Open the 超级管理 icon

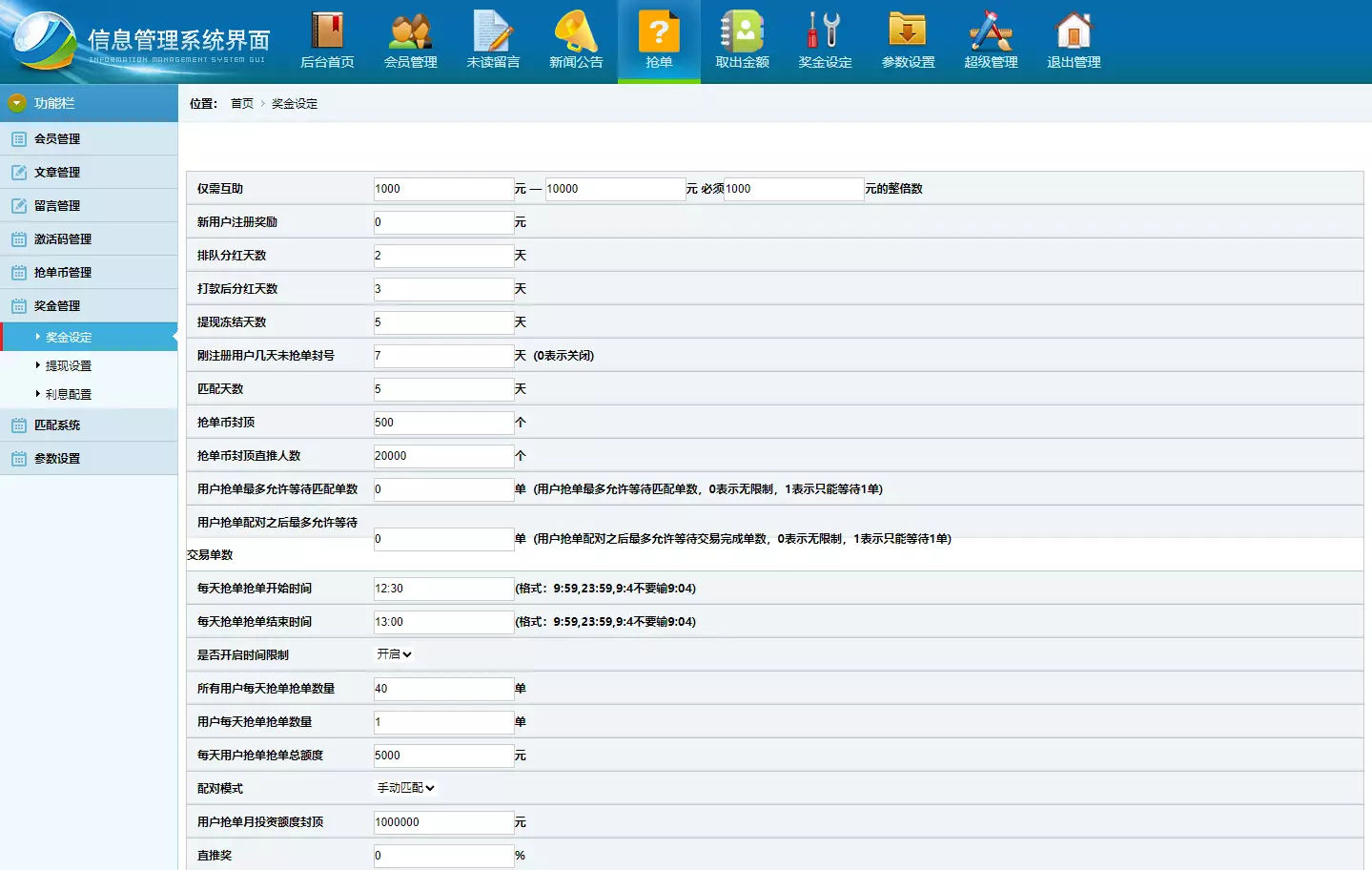[x=991, y=32]
